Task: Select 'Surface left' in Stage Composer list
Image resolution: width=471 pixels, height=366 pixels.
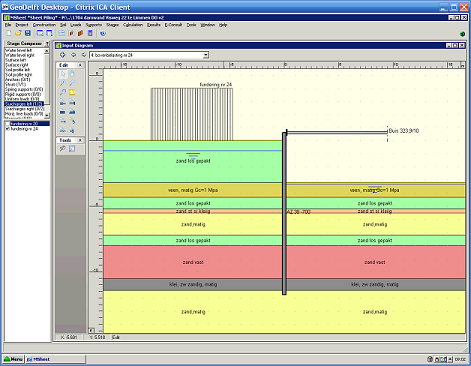Action: click(15, 60)
